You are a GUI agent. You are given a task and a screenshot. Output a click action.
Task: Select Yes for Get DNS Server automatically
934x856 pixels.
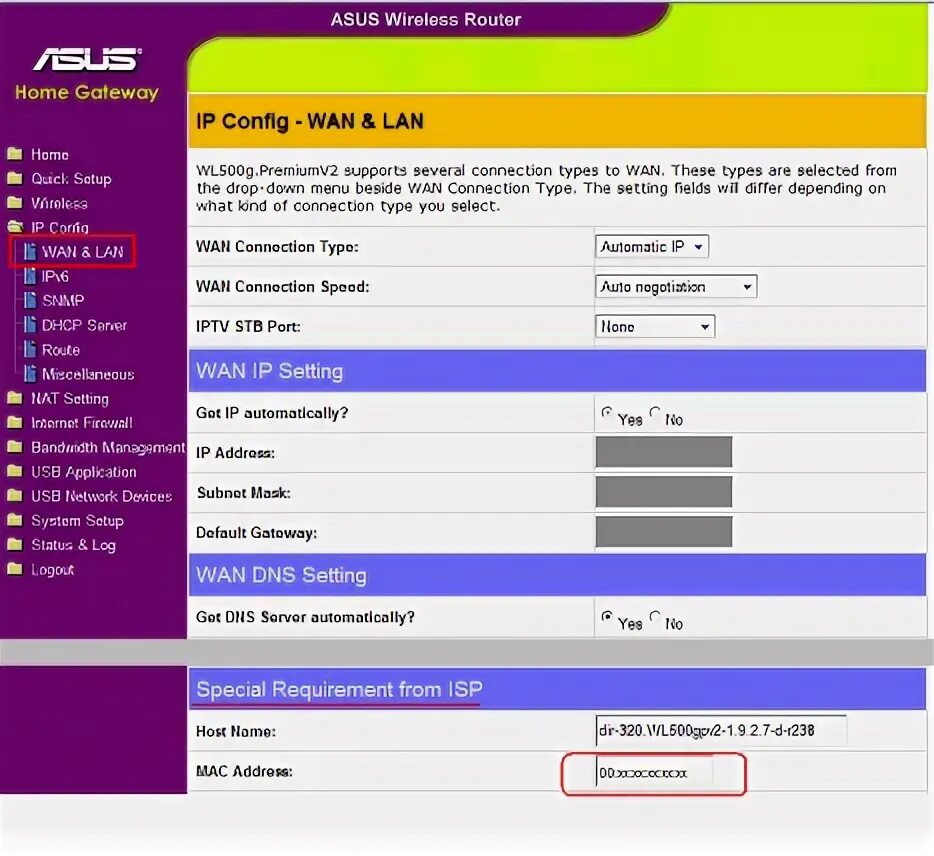click(x=606, y=617)
